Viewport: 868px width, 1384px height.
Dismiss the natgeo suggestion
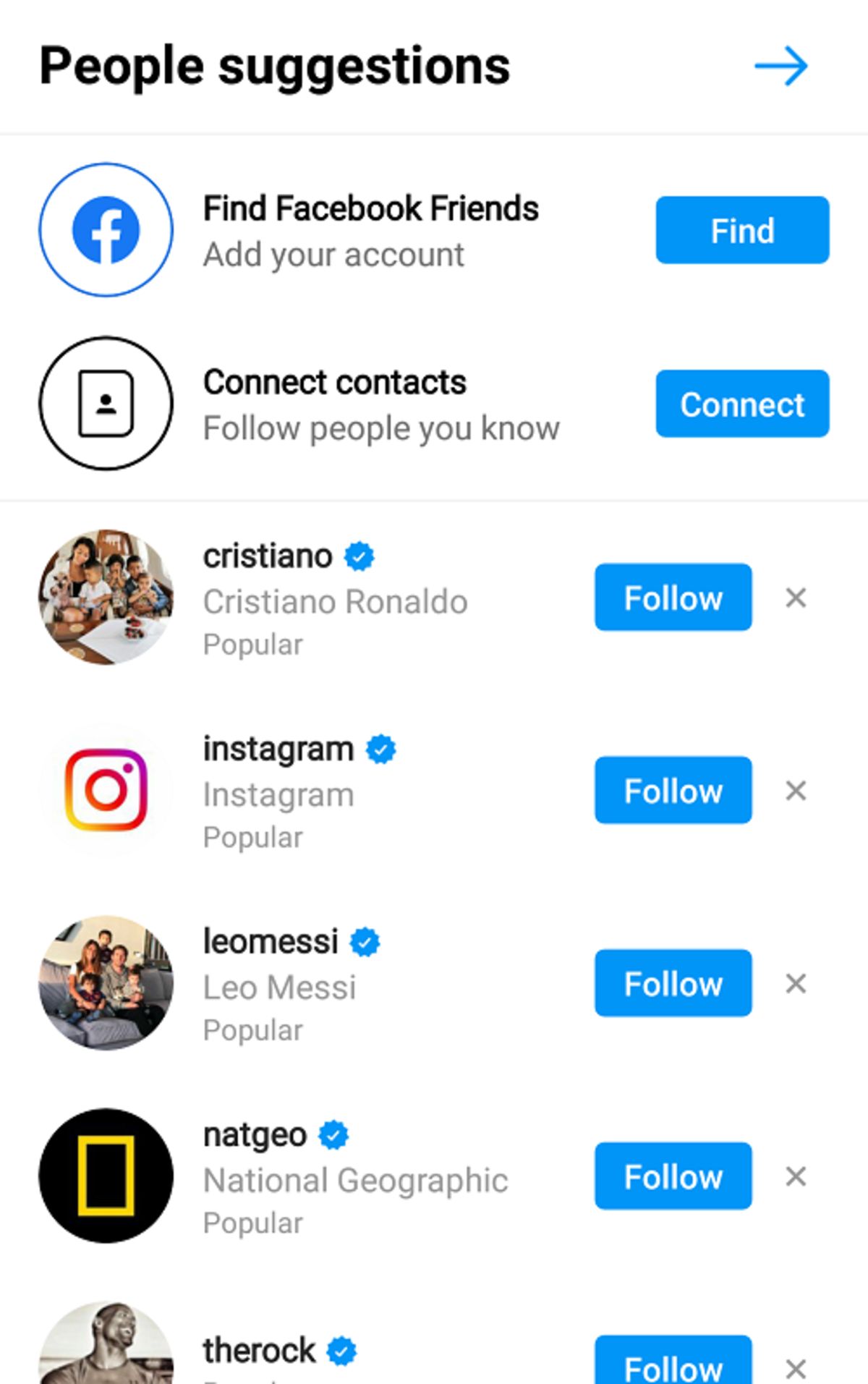point(796,1176)
